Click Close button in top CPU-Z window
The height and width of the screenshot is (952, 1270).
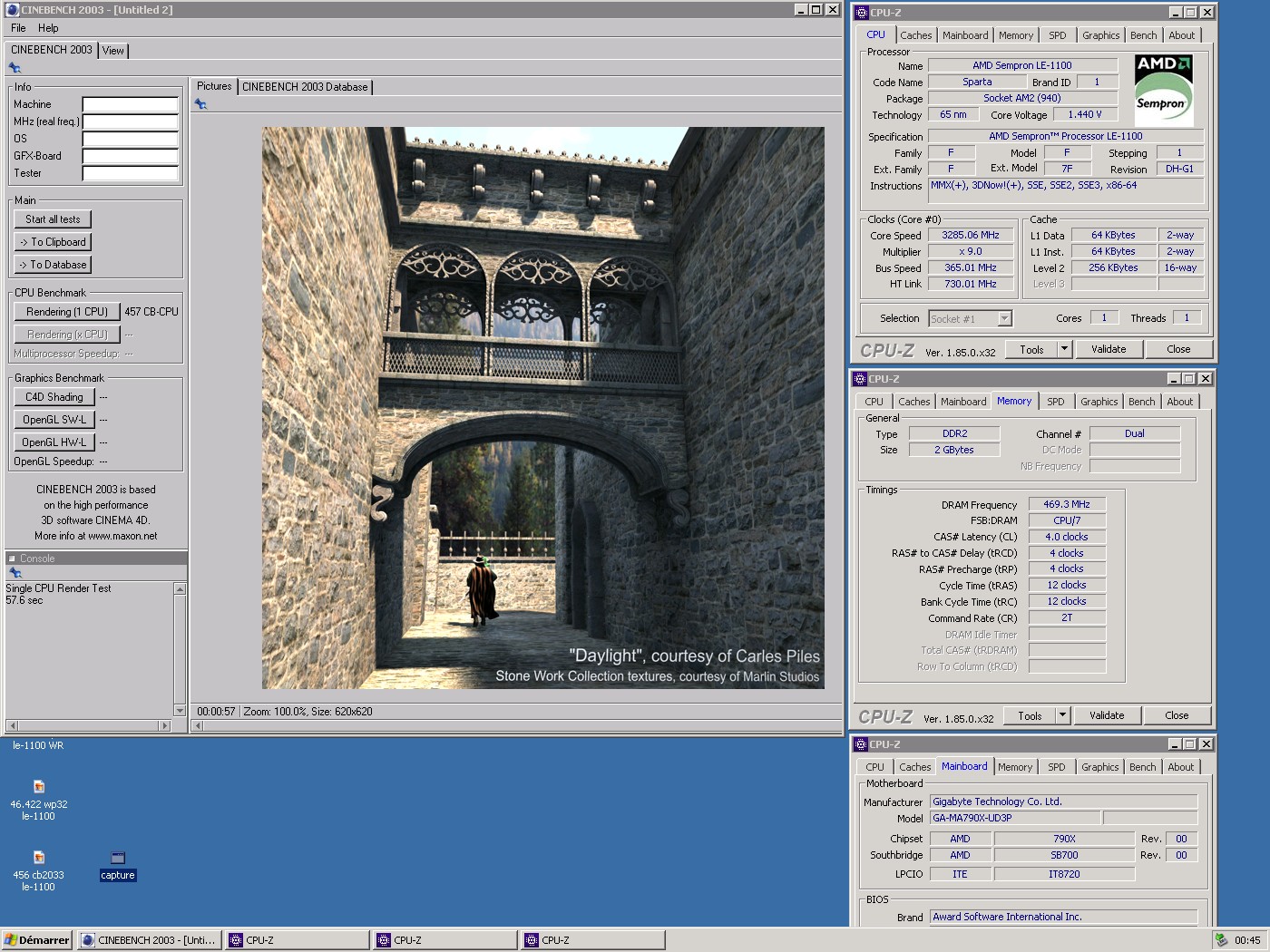click(1178, 349)
